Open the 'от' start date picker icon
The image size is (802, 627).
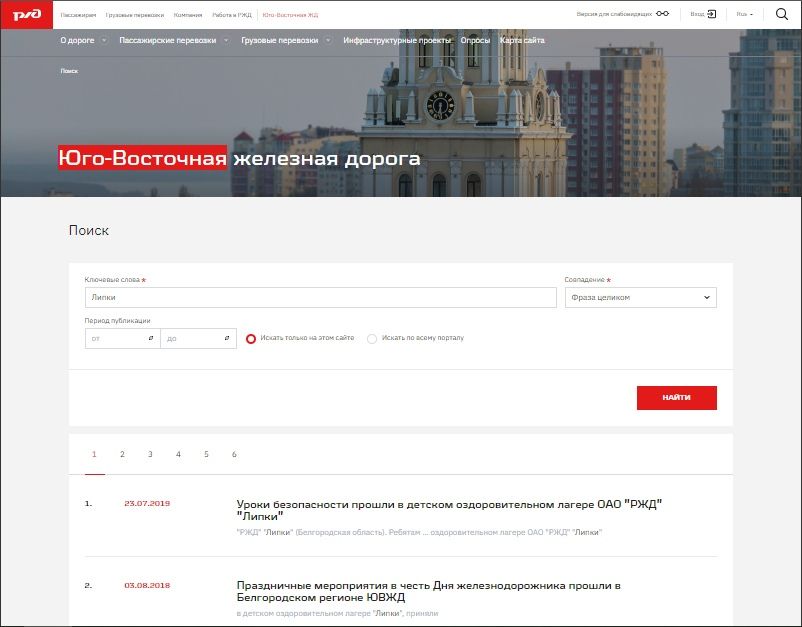pyautogui.click(x=150, y=339)
